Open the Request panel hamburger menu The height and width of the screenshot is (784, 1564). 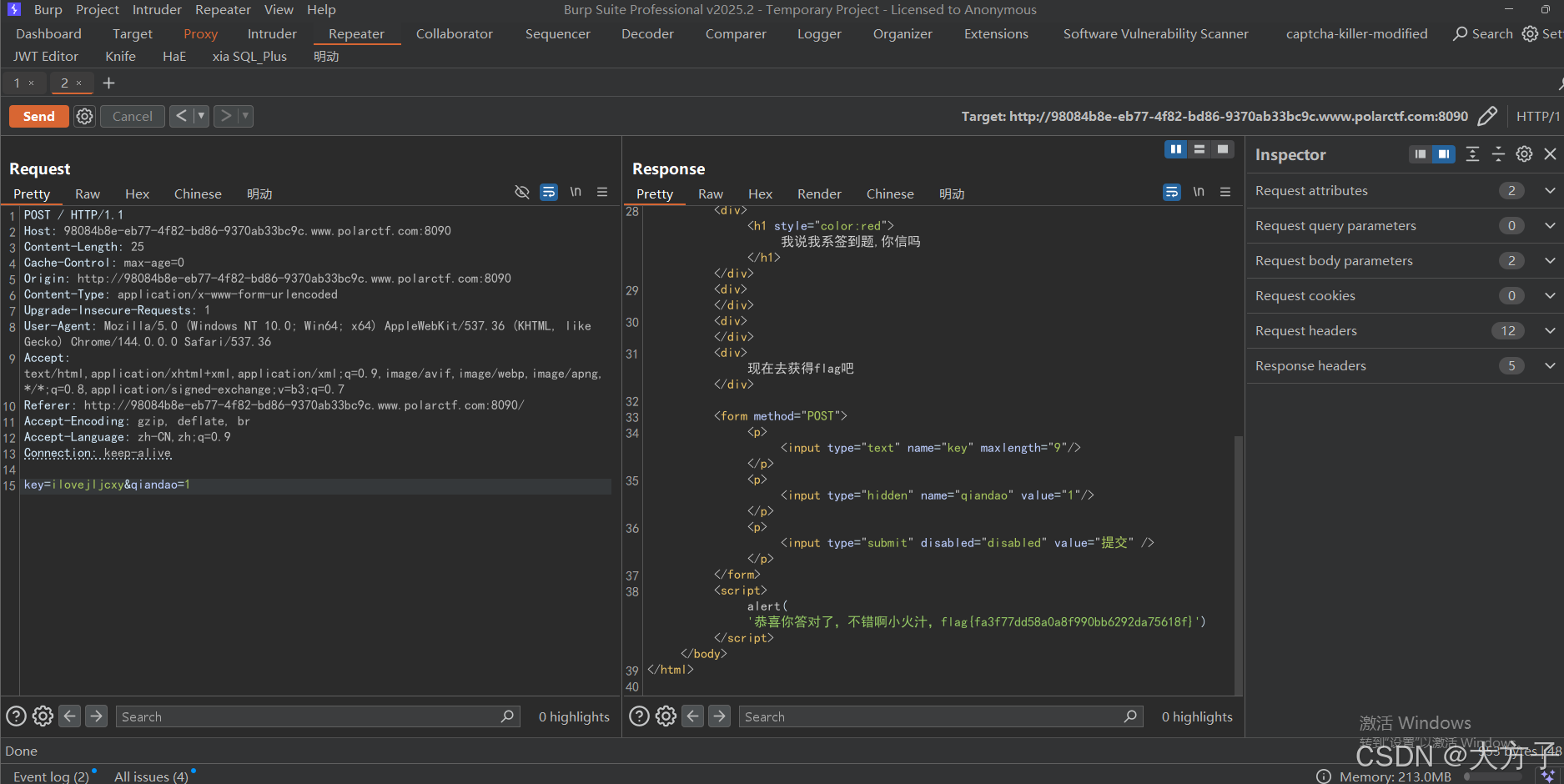point(602,192)
